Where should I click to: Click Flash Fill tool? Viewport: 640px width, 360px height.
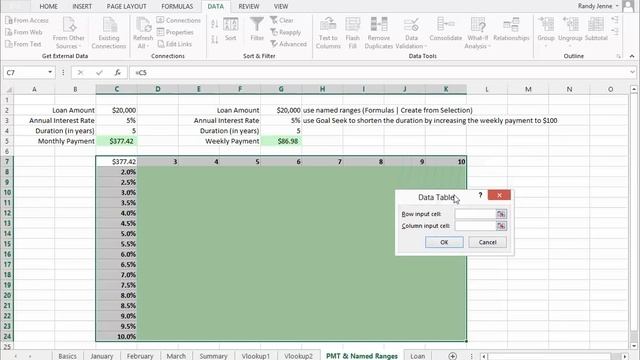click(353, 33)
